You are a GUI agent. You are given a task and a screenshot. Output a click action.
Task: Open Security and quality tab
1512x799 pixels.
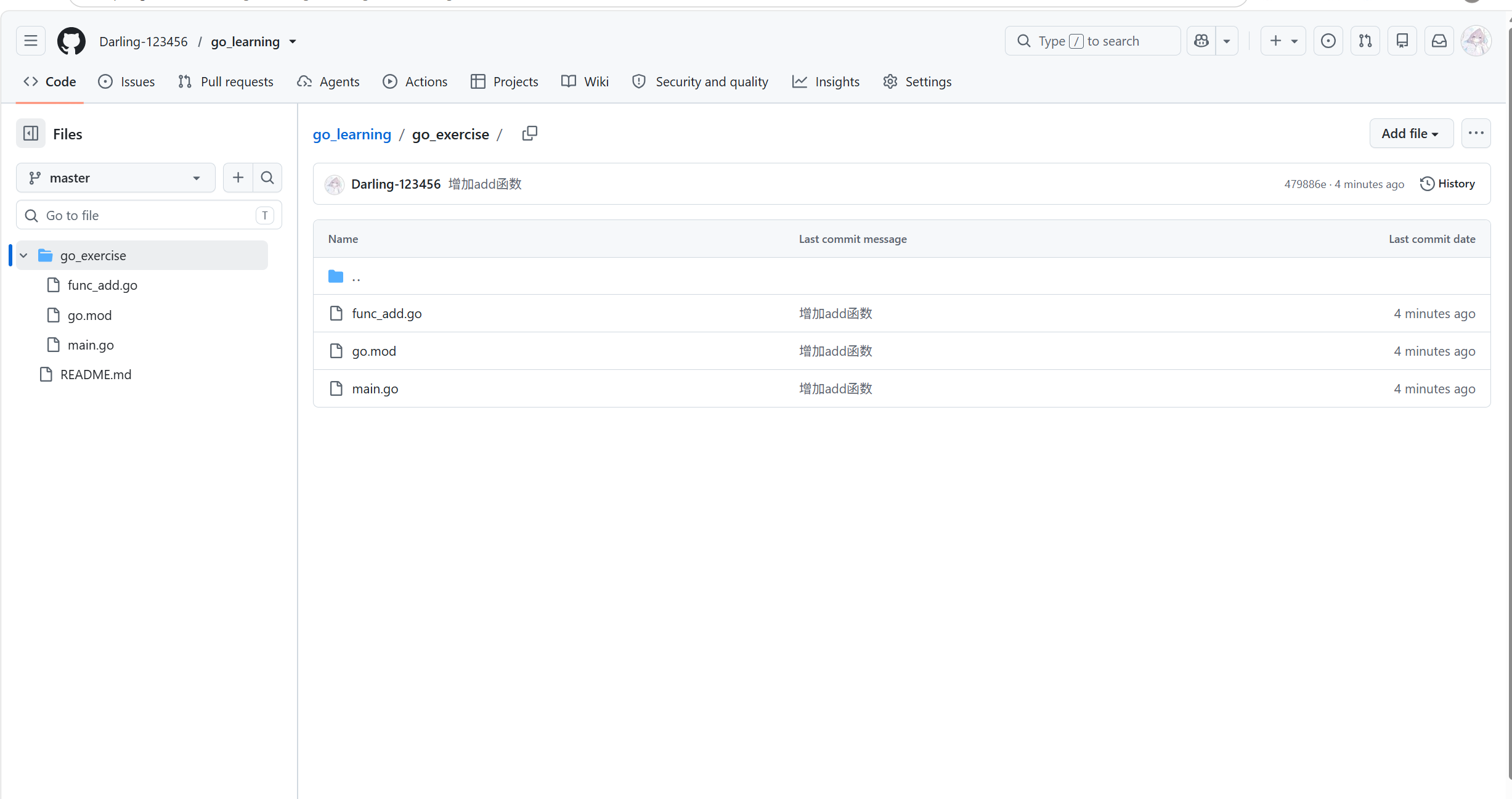(701, 81)
